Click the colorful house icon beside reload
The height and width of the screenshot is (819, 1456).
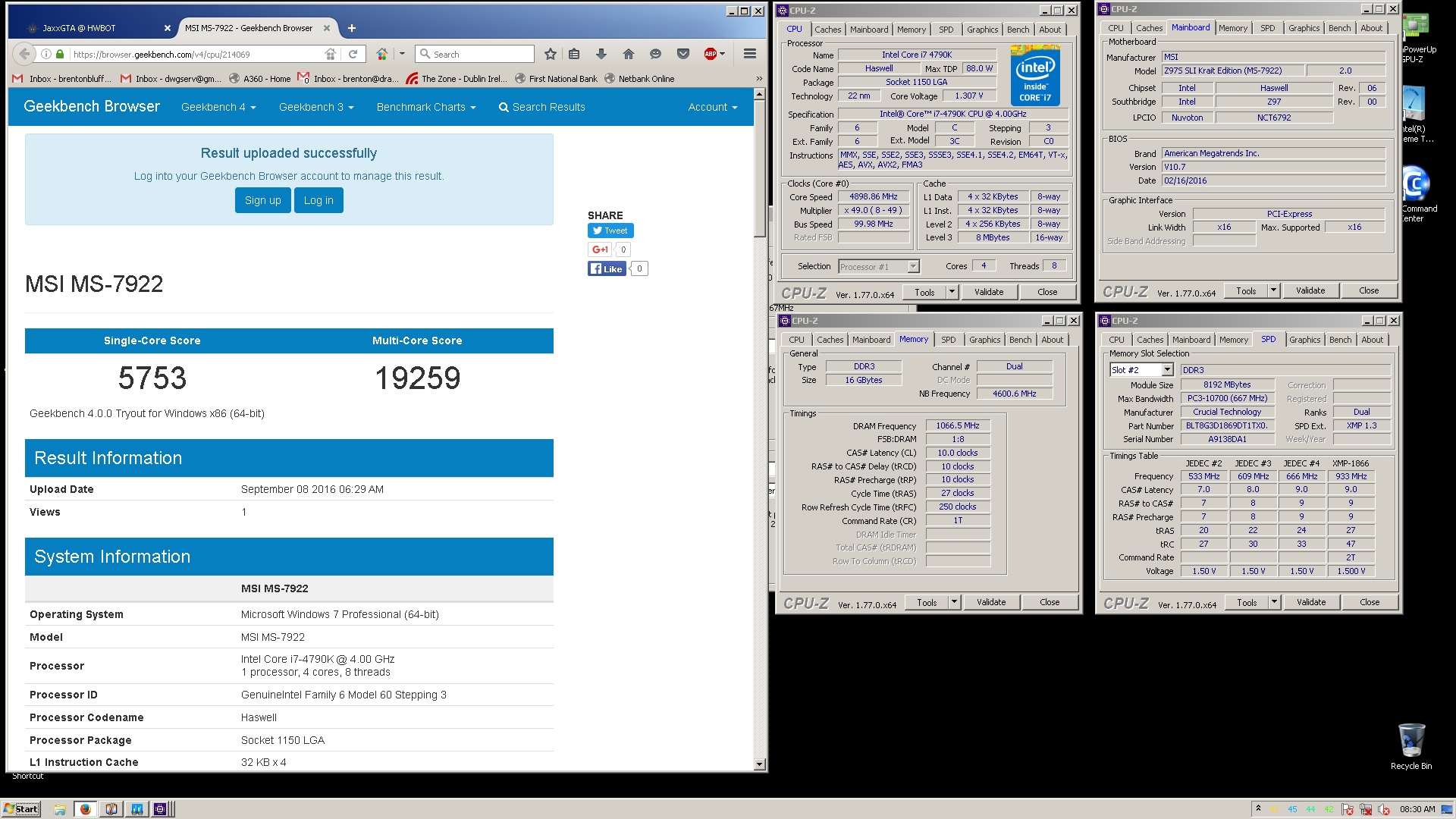382,55
